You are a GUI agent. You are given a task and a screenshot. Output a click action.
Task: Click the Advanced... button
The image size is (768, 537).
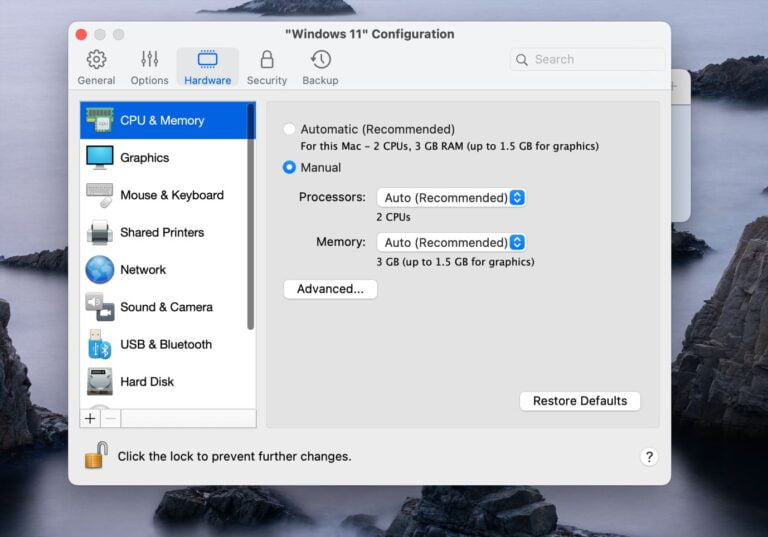point(330,289)
